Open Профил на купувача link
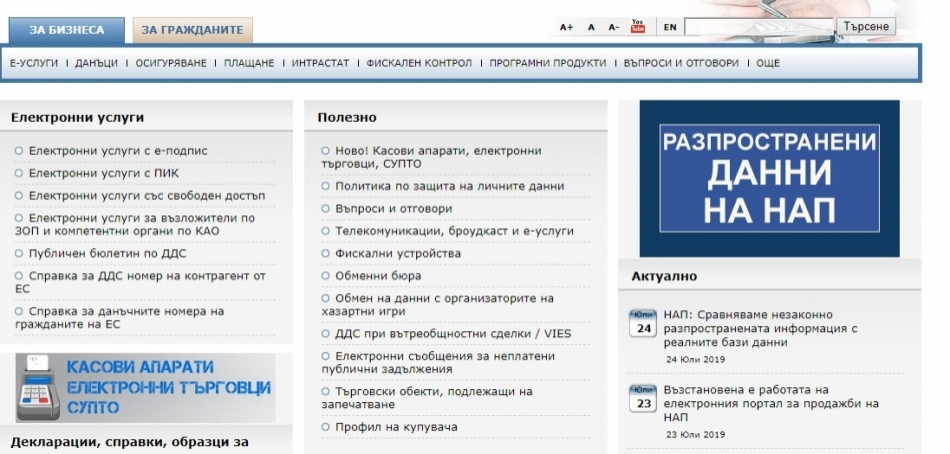This screenshot has width=950, height=454. pyautogui.click(x=396, y=427)
